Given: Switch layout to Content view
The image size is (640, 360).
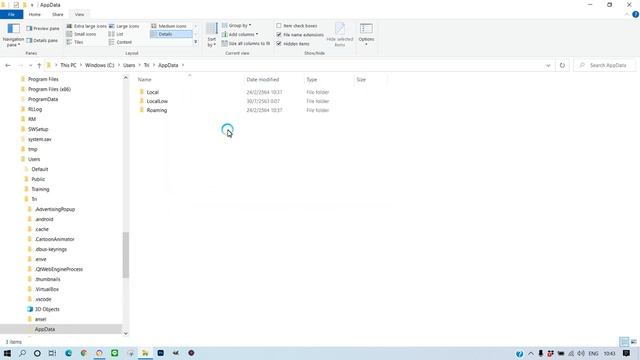Looking at the screenshot, I should click(x=120, y=42).
